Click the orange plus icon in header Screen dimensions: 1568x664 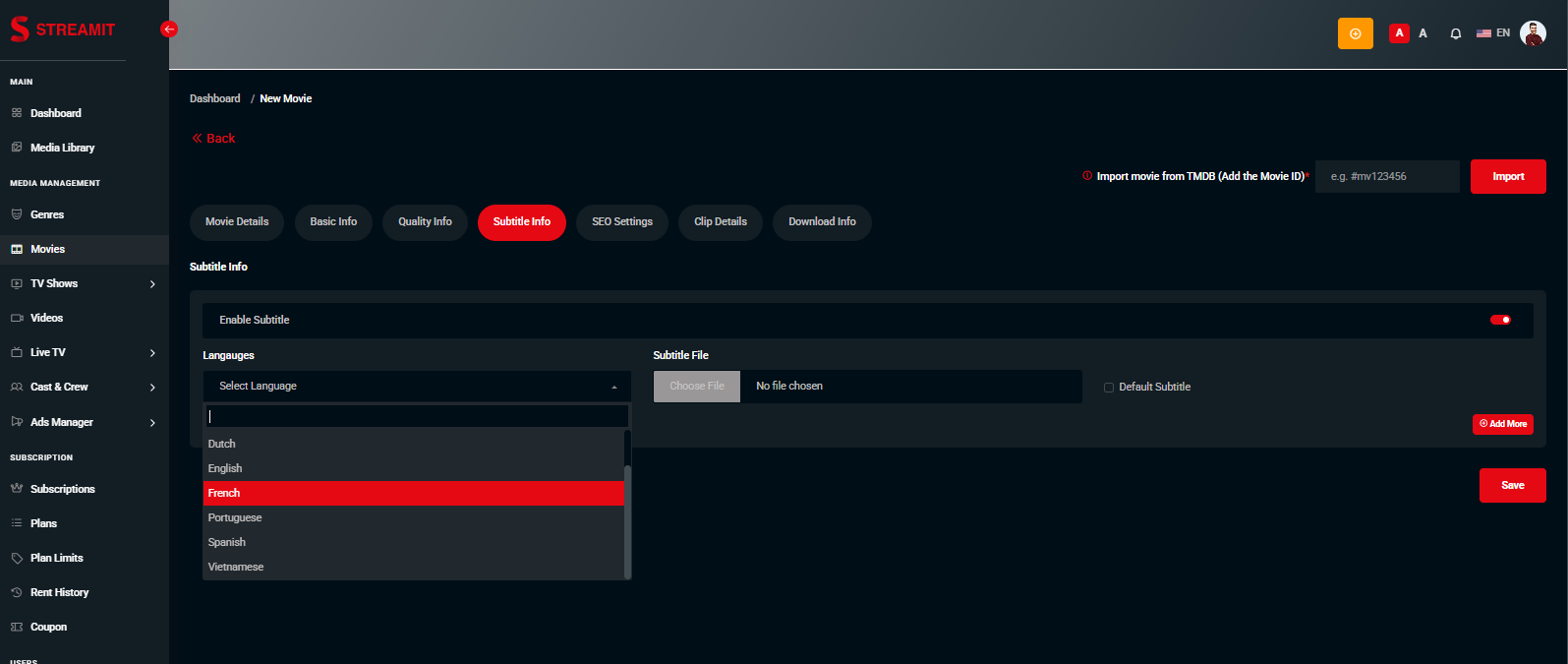[x=1355, y=33]
